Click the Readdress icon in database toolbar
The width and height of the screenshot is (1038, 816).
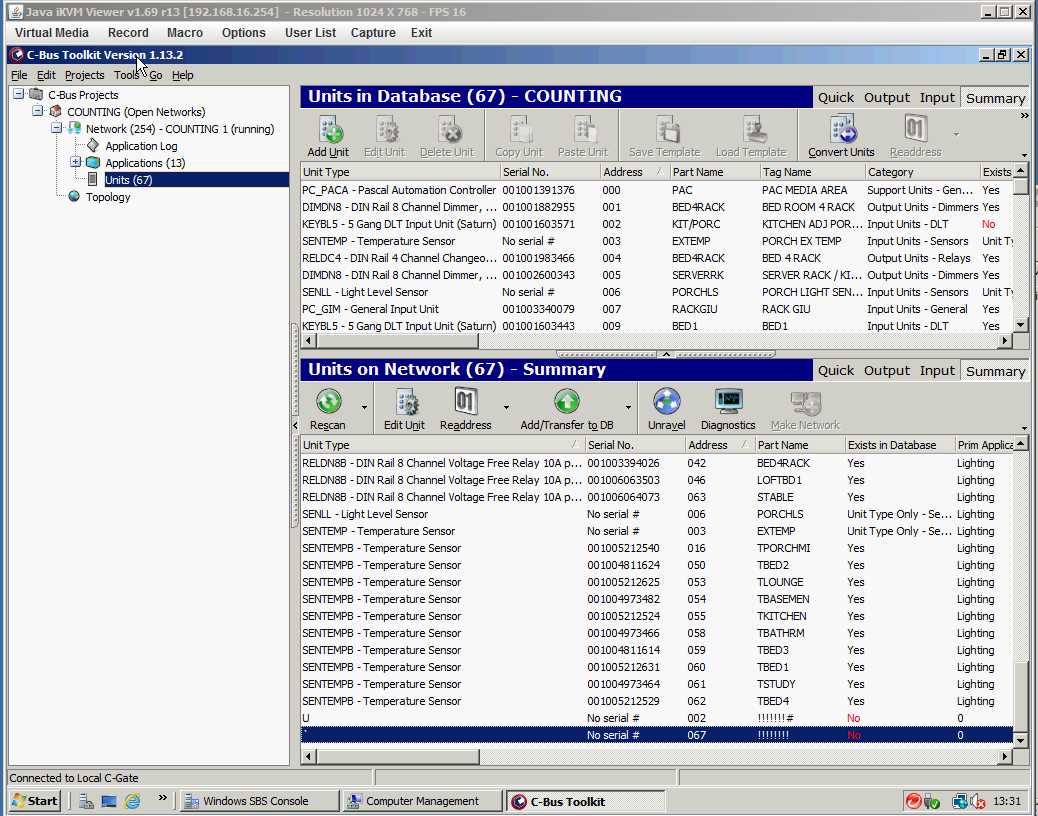pos(916,128)
